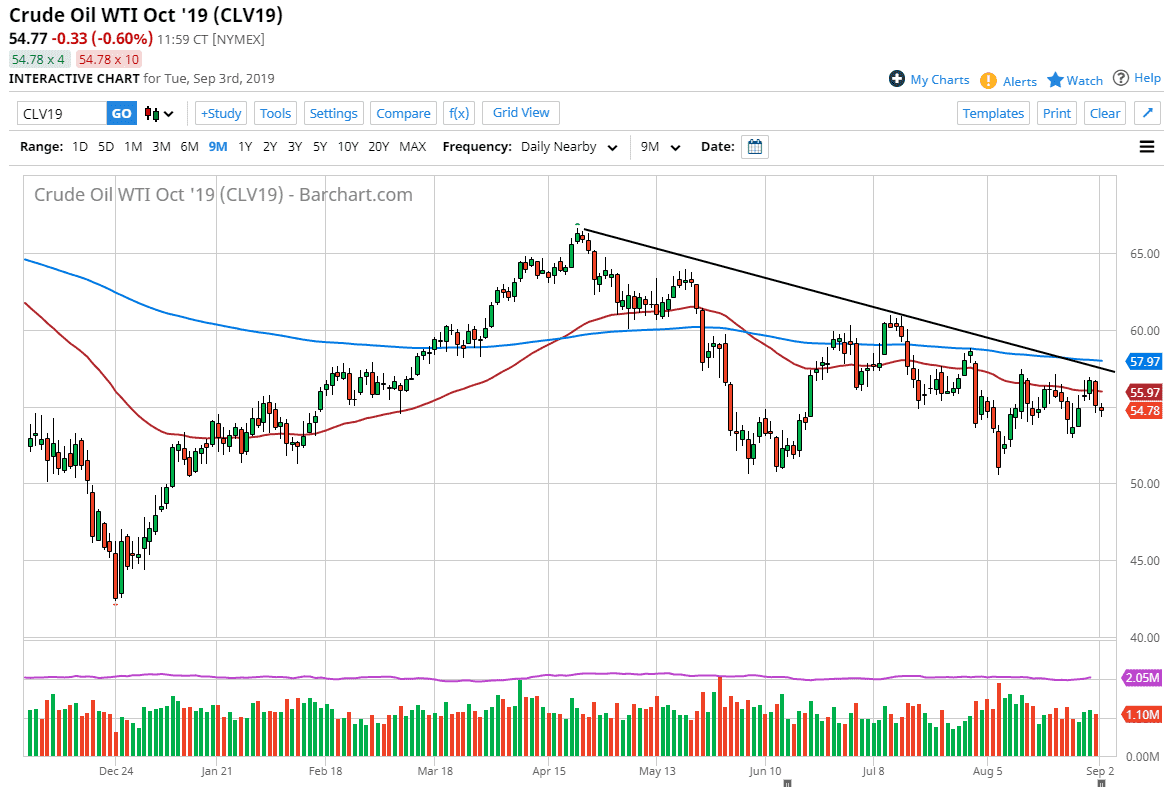The height and width of the screenshot is (787, 1175).
Task: Switch to Grid View
Action: coord(520,113)
